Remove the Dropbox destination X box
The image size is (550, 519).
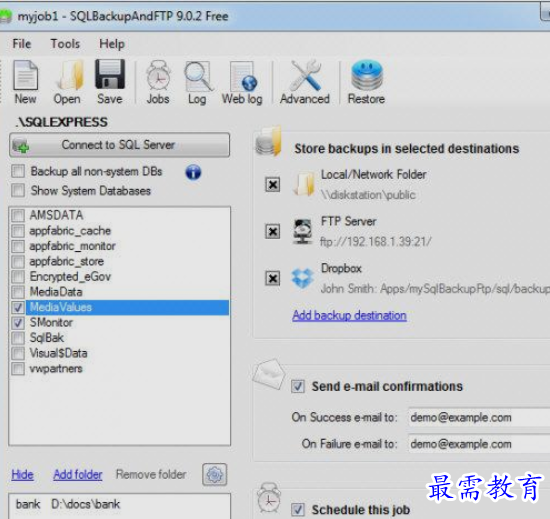pyautogui.click(x=273, y=278)
